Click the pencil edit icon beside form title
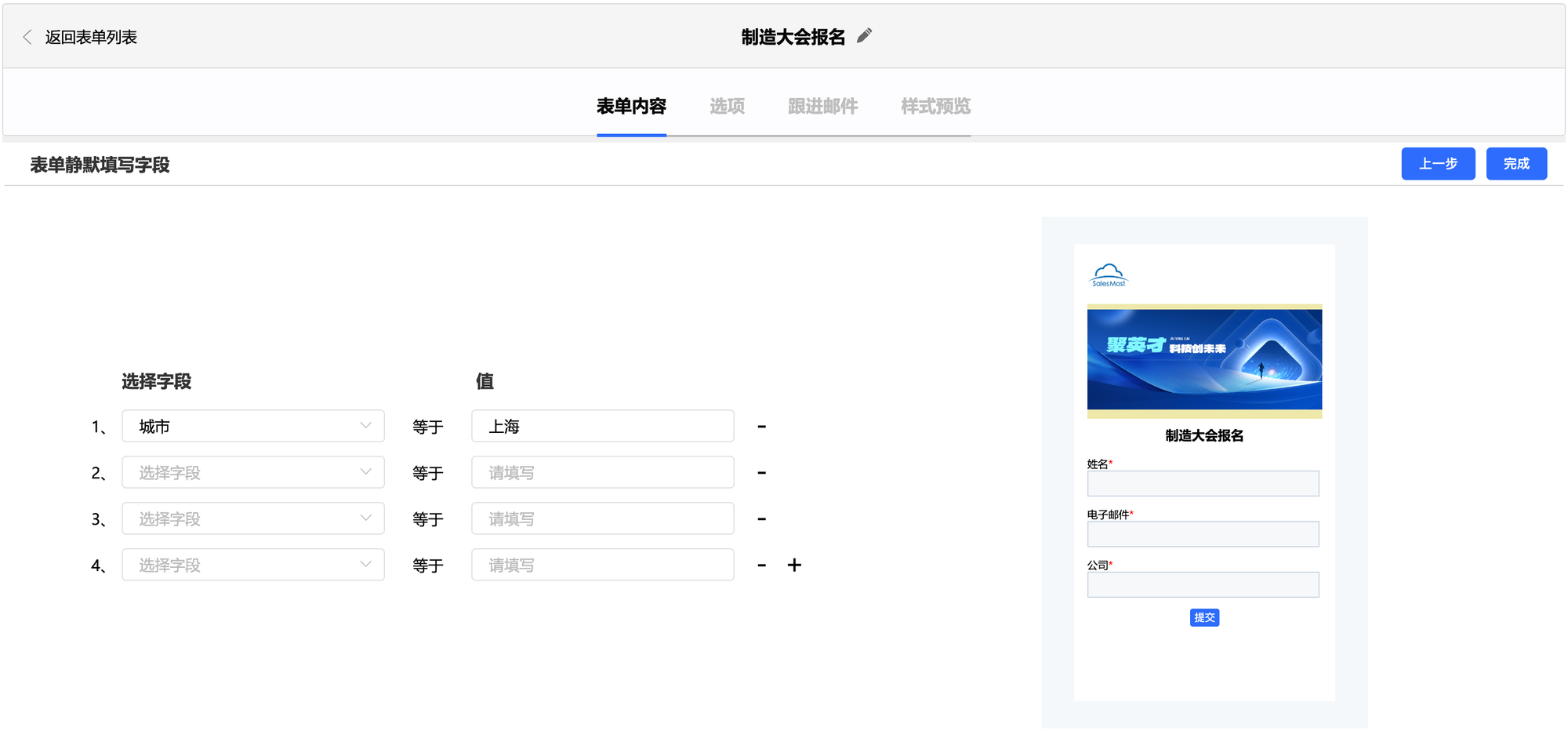The height and width of the screenshot is (731, 1568). tap(864, 36)
